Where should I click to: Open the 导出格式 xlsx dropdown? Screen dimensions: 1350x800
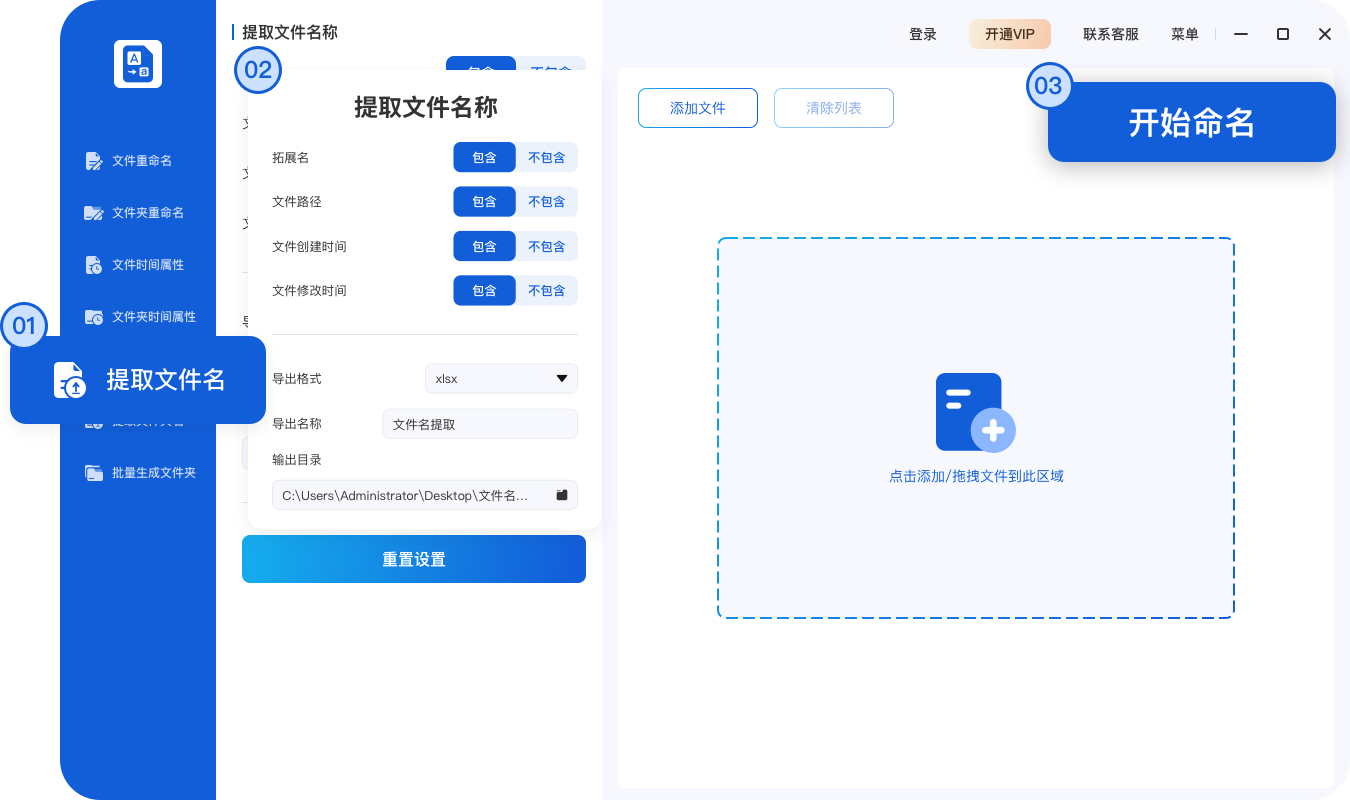[x=500, y=378]
